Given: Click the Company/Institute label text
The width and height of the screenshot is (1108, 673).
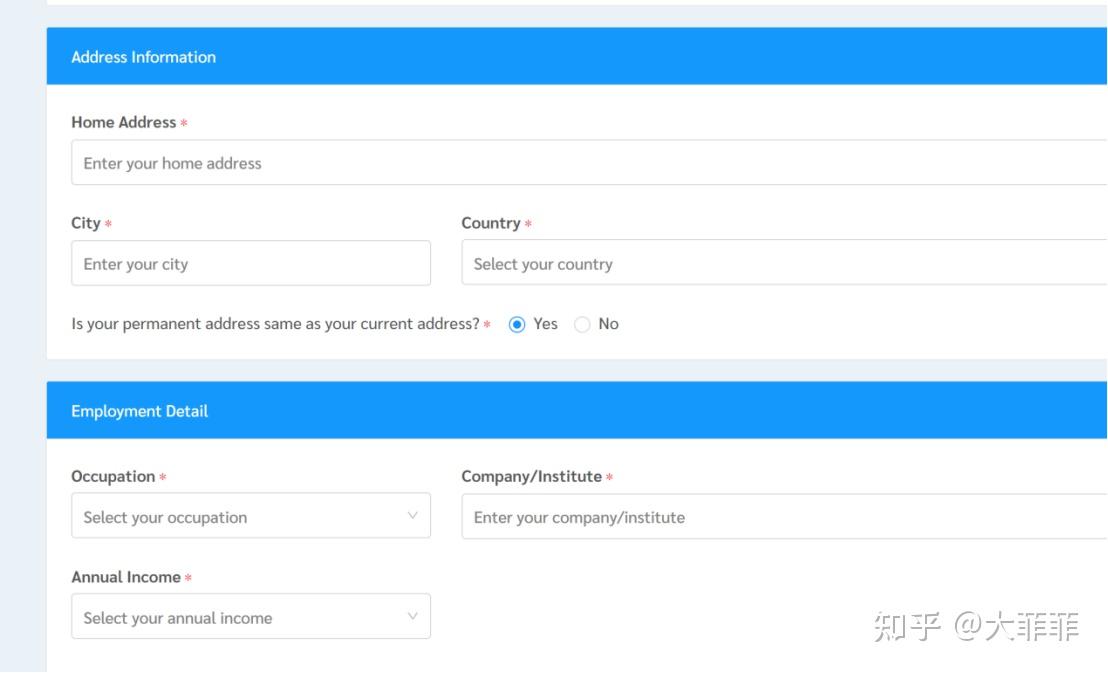Looking at the screenshot, I should [x=532, y=476].
